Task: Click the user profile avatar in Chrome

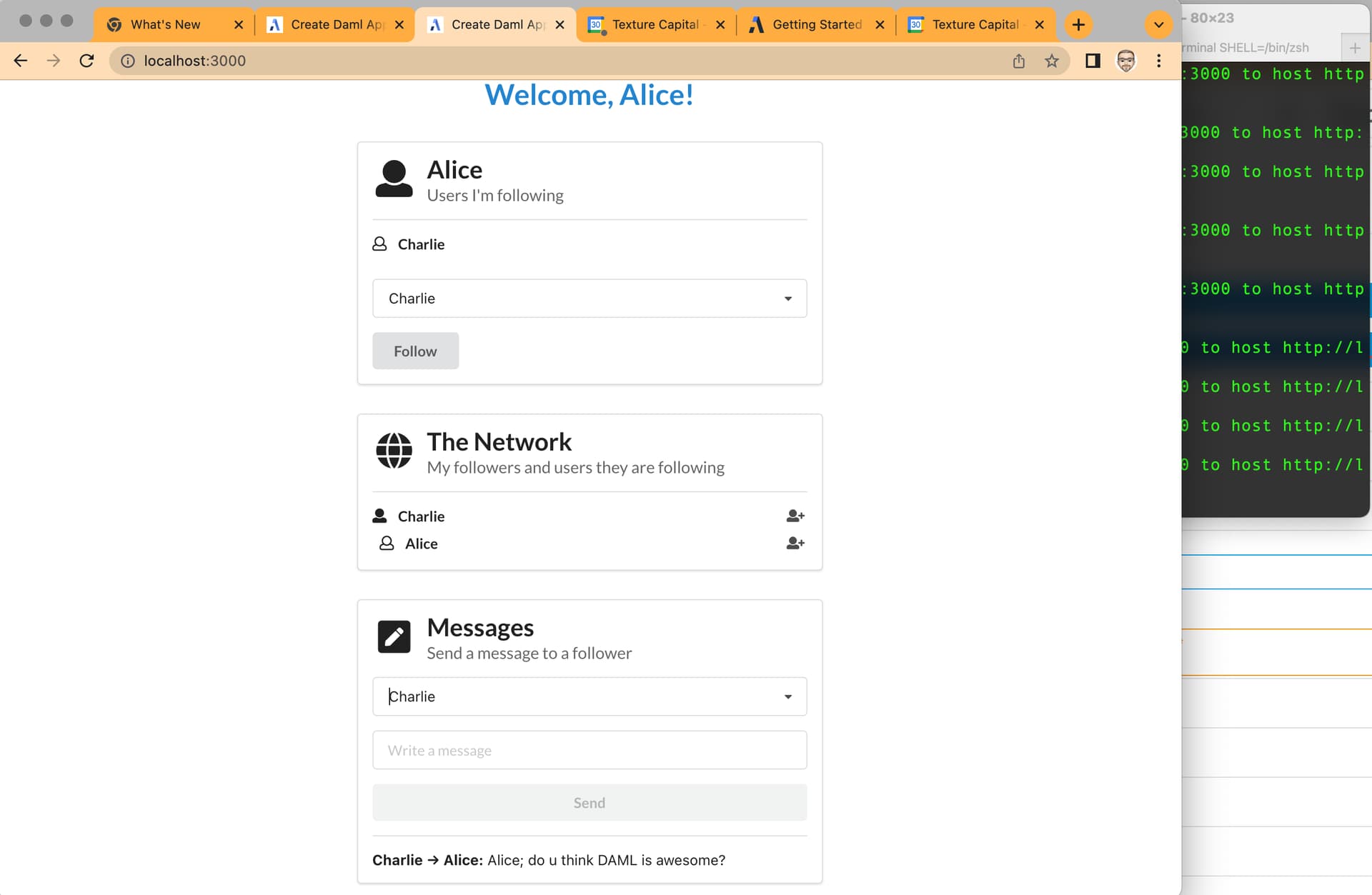Action: tap(1125, 61)
